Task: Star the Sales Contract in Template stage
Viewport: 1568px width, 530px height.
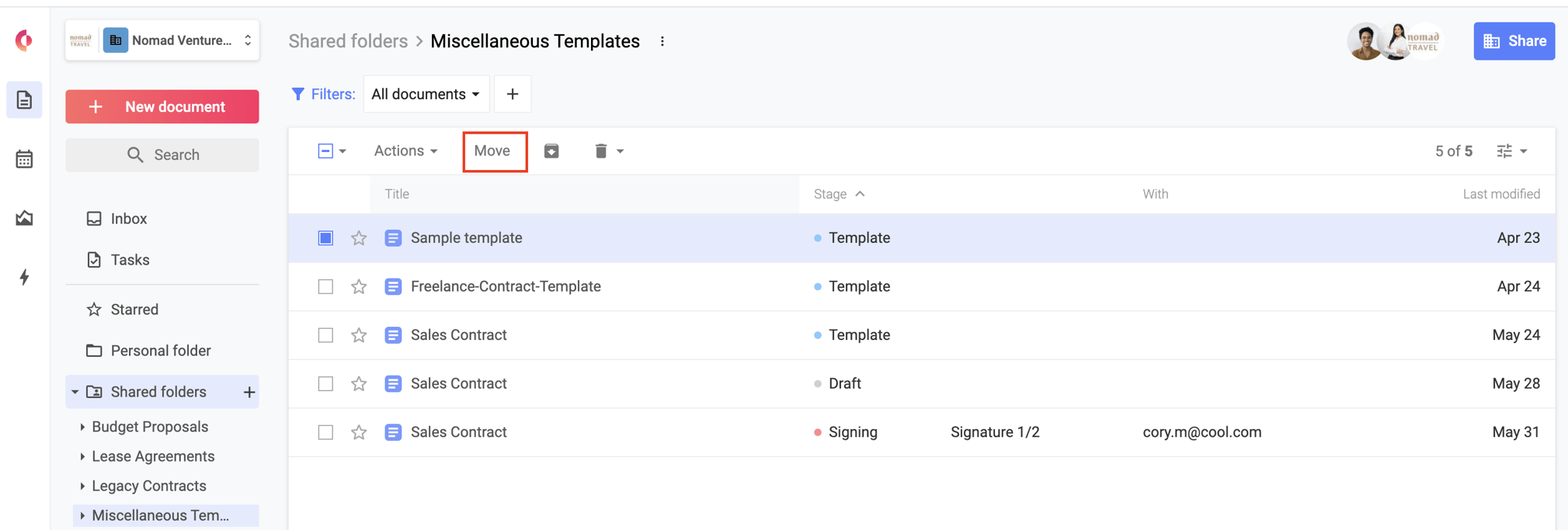Action: click(359, 335)
